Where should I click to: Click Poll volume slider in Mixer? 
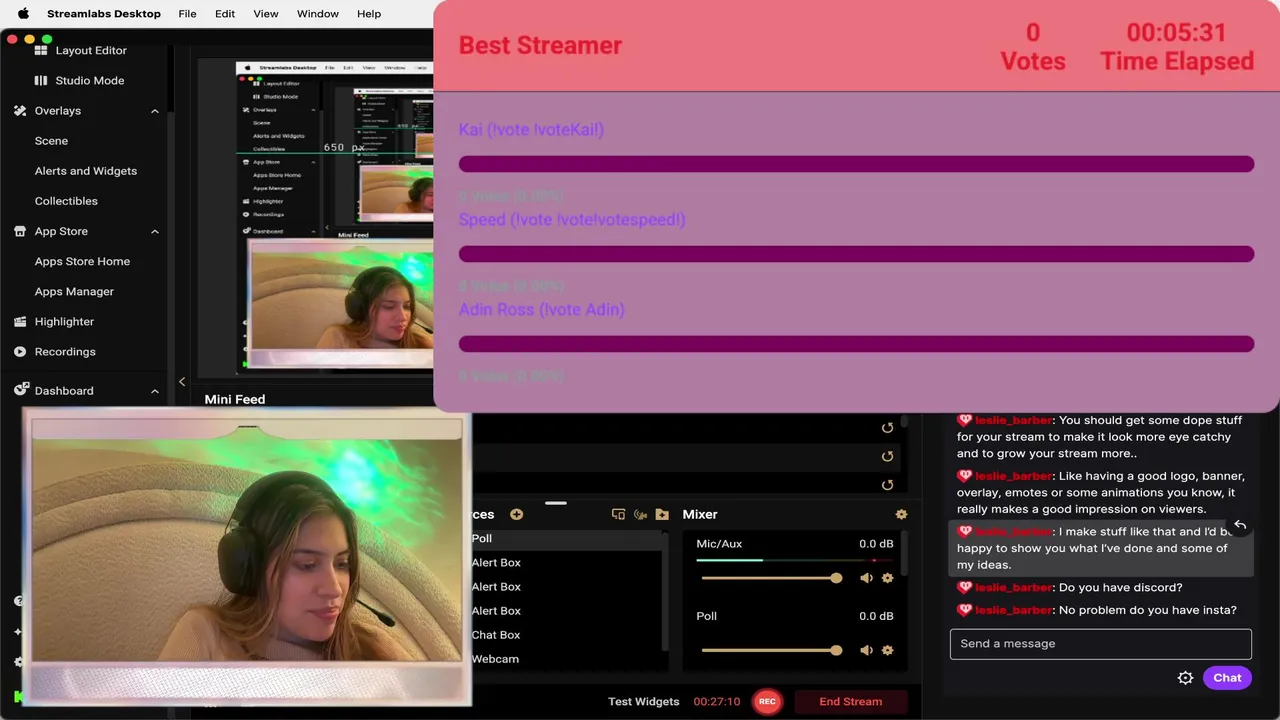pyautogui.click(x=771, y=650)
